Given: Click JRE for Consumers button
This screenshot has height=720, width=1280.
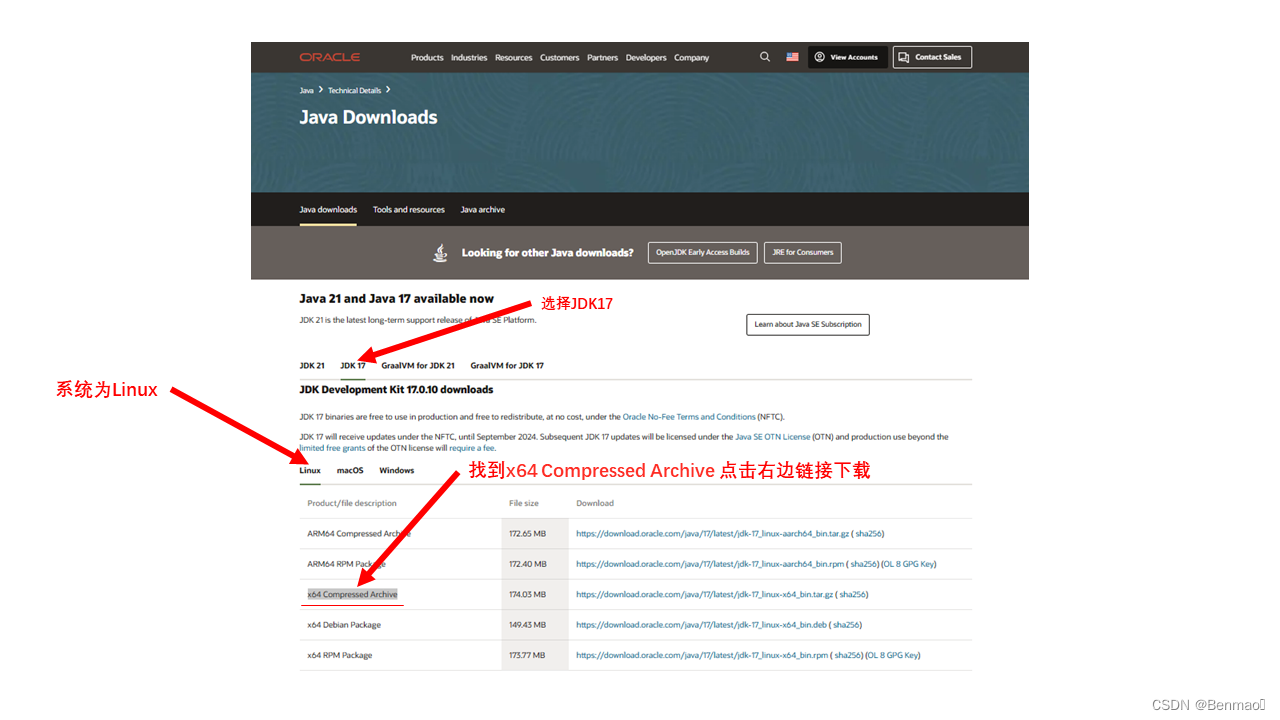Looking at the screenshot, I should [x=803, y=253].
